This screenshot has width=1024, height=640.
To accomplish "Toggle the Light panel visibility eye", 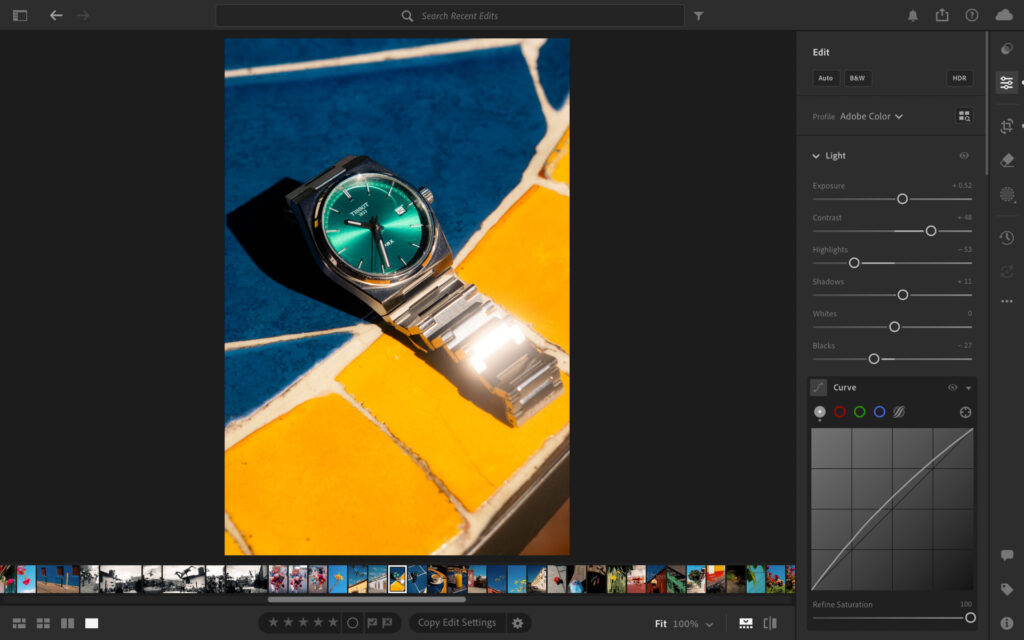I will click(964, 155).
